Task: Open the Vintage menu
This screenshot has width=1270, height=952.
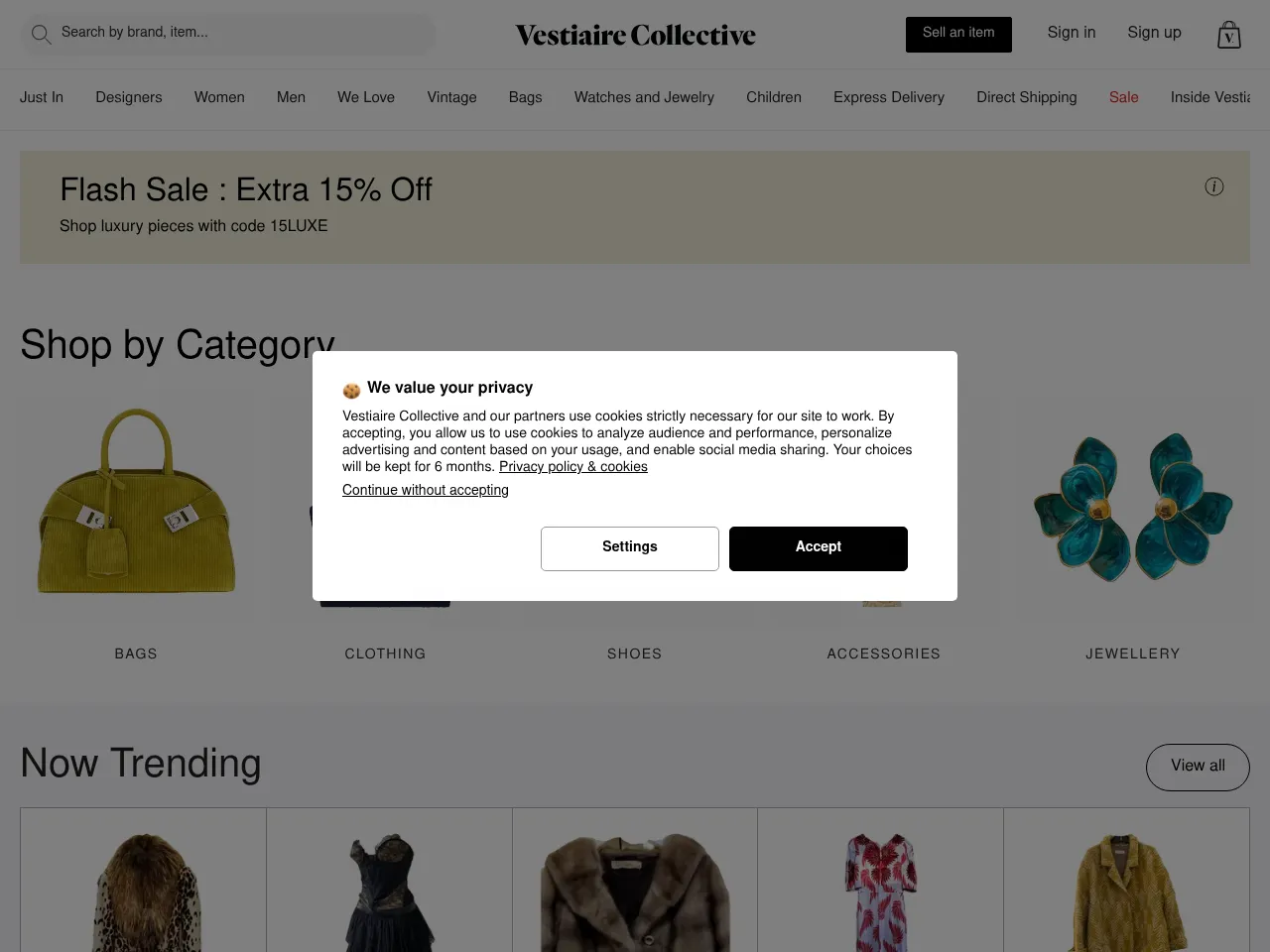Action: coord(451,97)
